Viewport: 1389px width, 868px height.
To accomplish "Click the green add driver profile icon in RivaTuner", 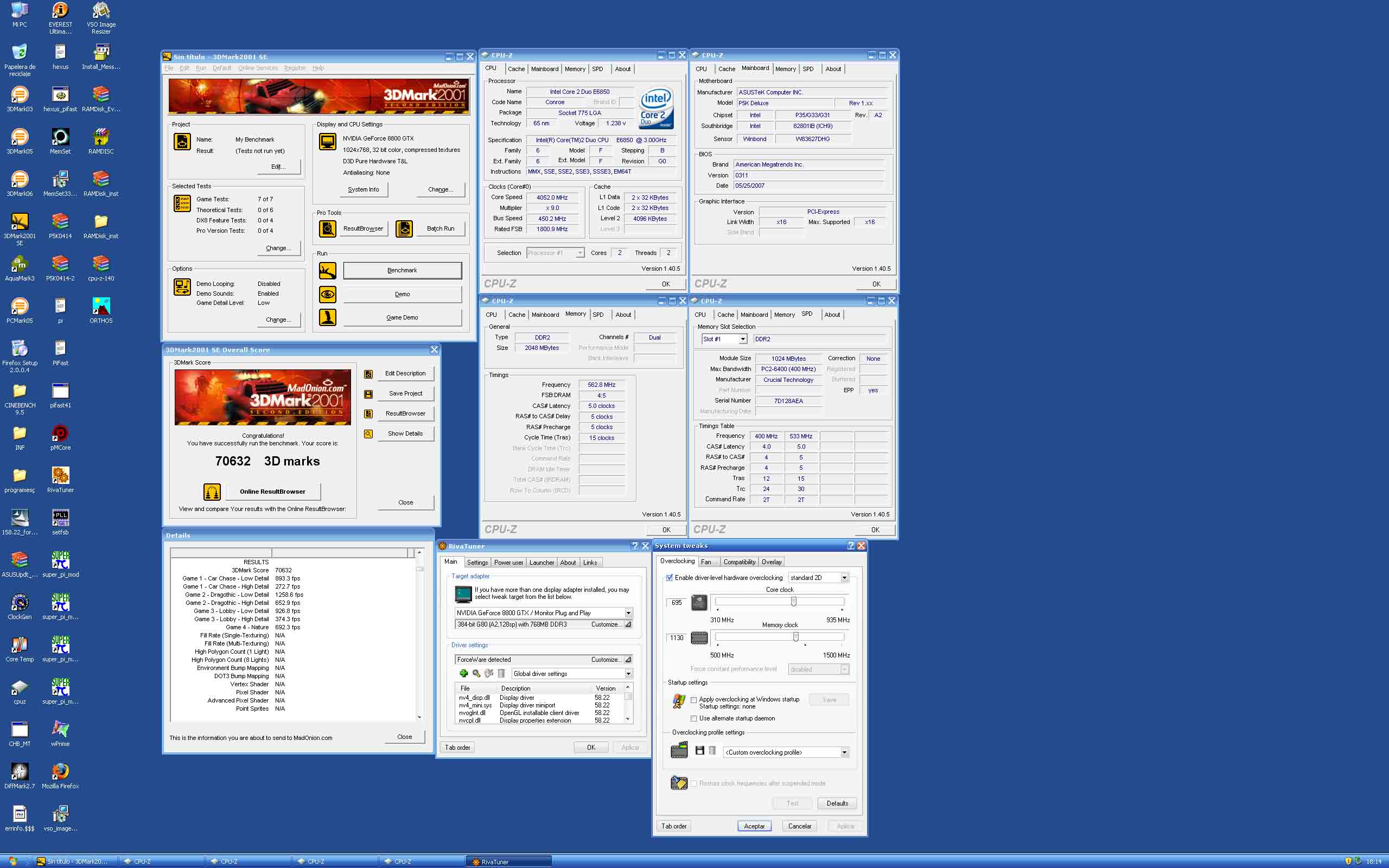I will click(464, 673).
